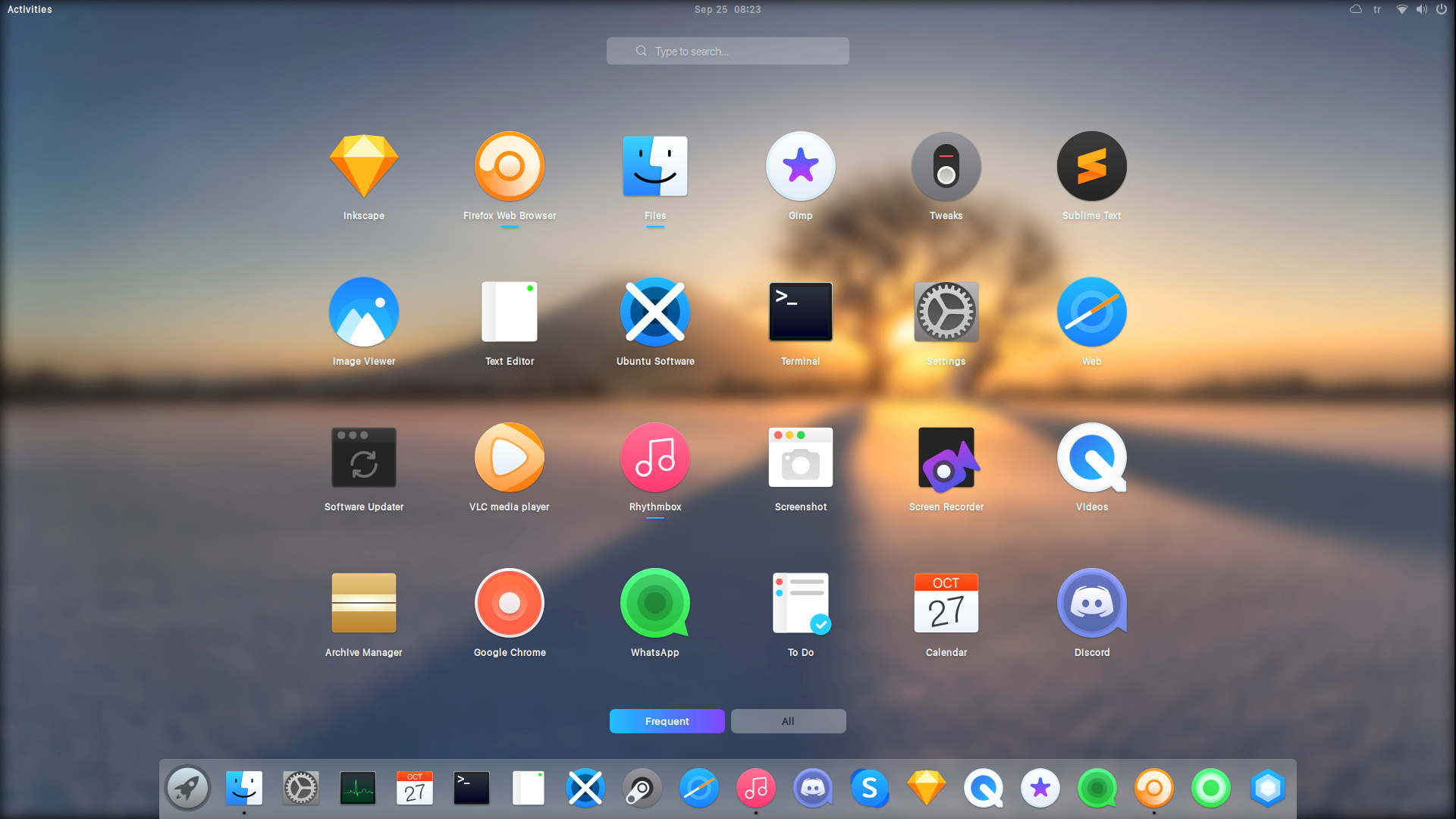Viewport: 1456px width, 819px height.
Task: Open Inkscape diamond icon in dock
Action: pos(927,789)
